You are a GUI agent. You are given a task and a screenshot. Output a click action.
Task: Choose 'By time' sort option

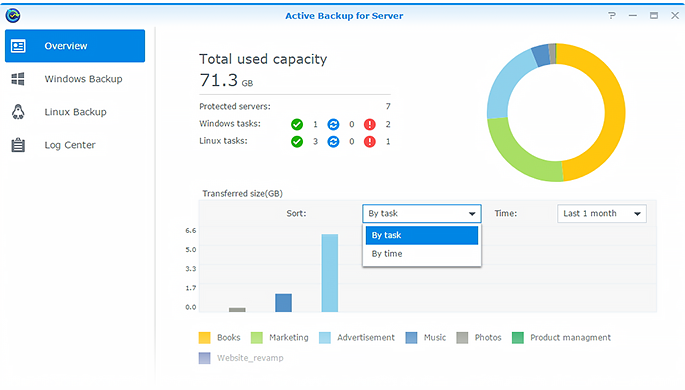(422, 254)
